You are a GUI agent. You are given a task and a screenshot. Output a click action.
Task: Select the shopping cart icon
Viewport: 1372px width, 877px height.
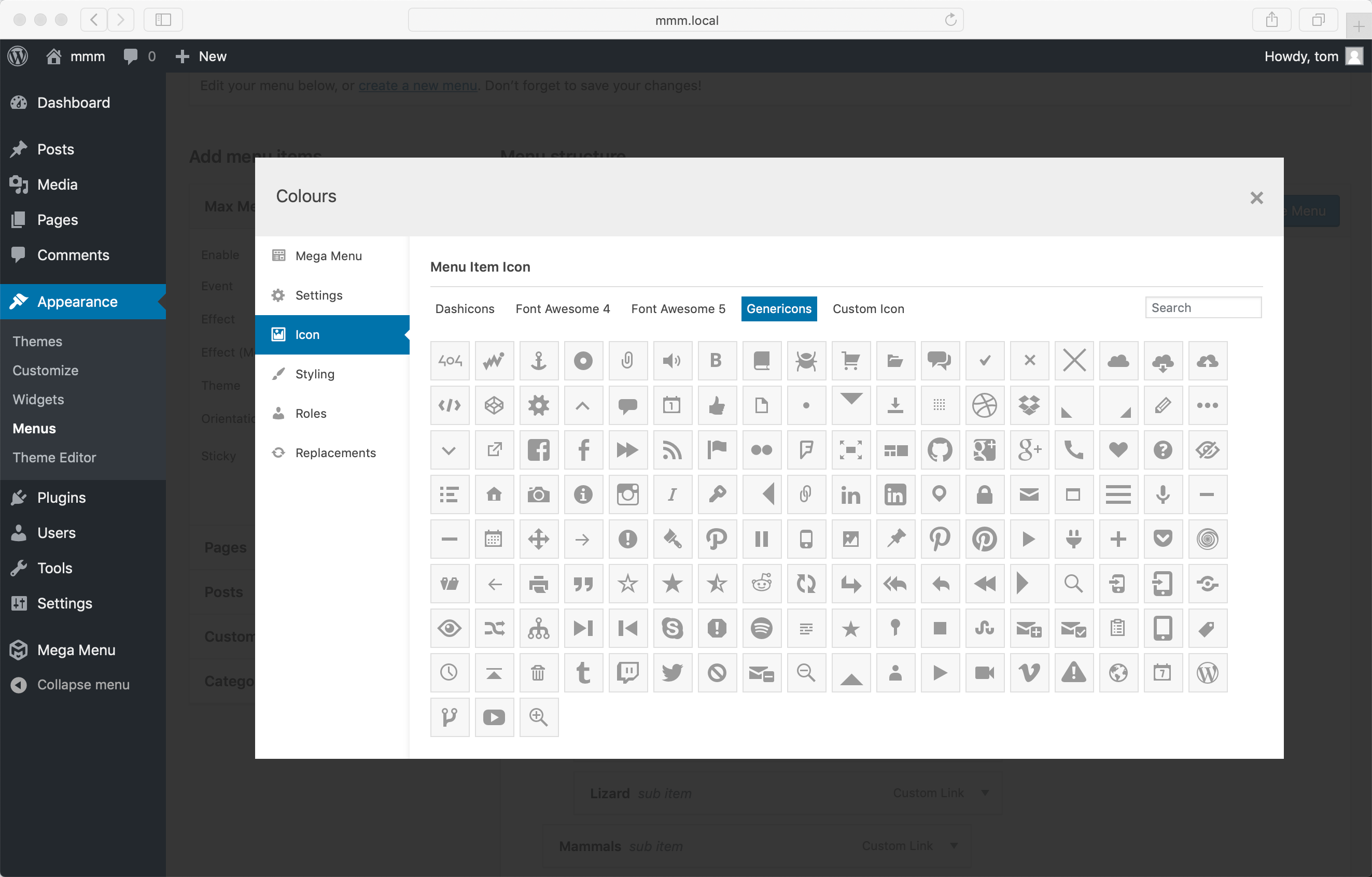click(851, 360)
